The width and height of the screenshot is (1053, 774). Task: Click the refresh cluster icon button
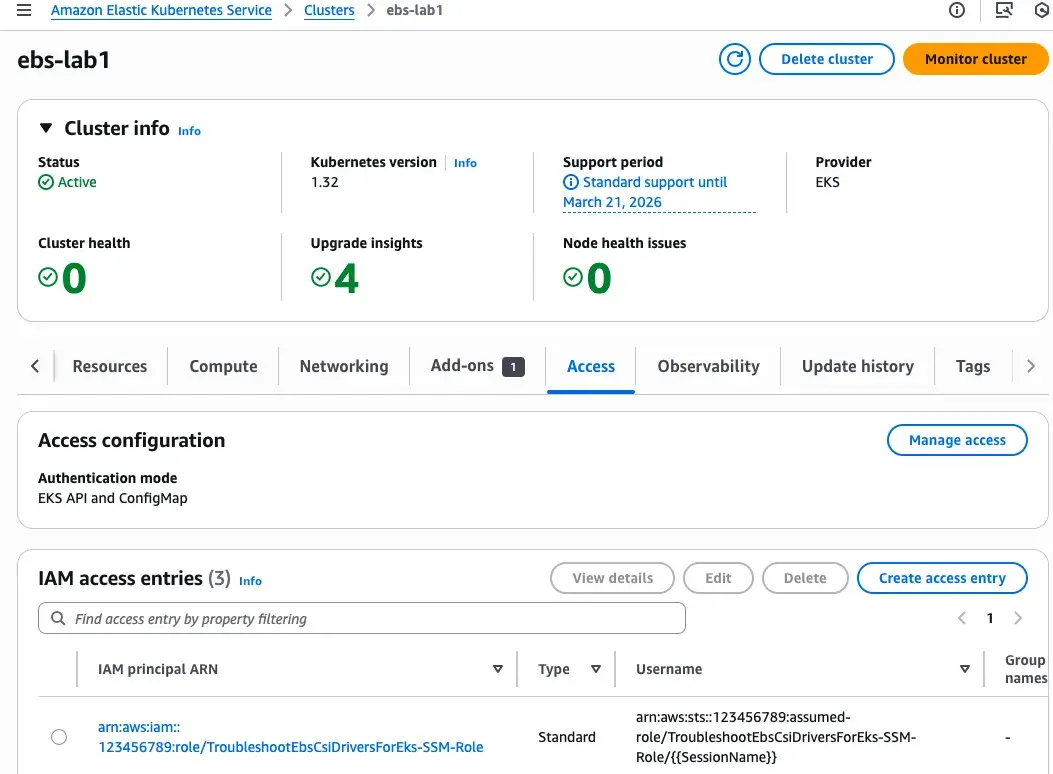tap(735, 59)
